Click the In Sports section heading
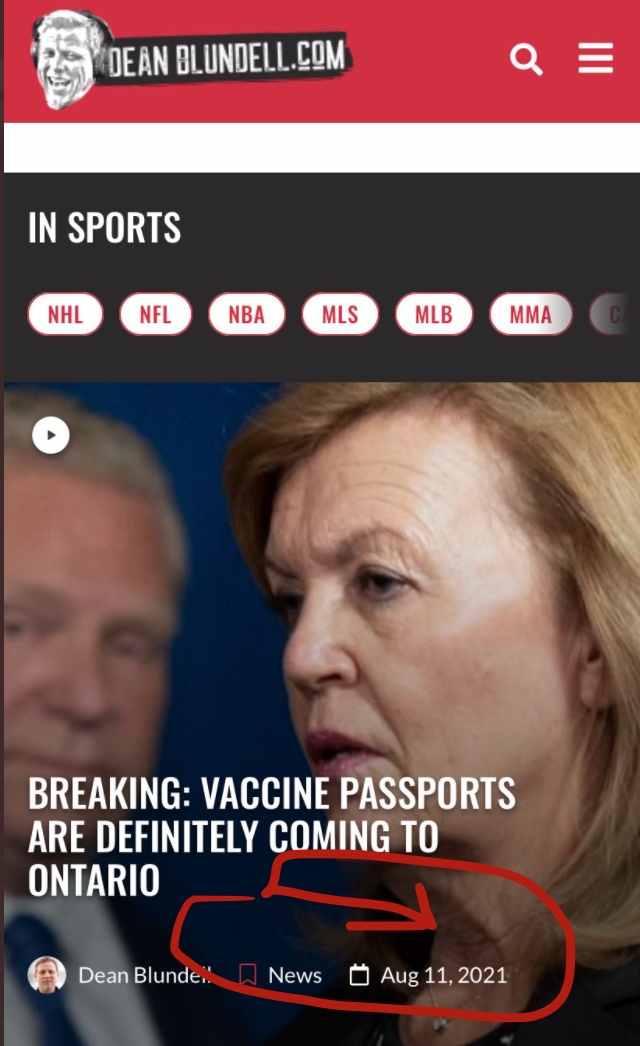Screen dimensions: 640x1046 pyautogui.click(x=105, y=227)
